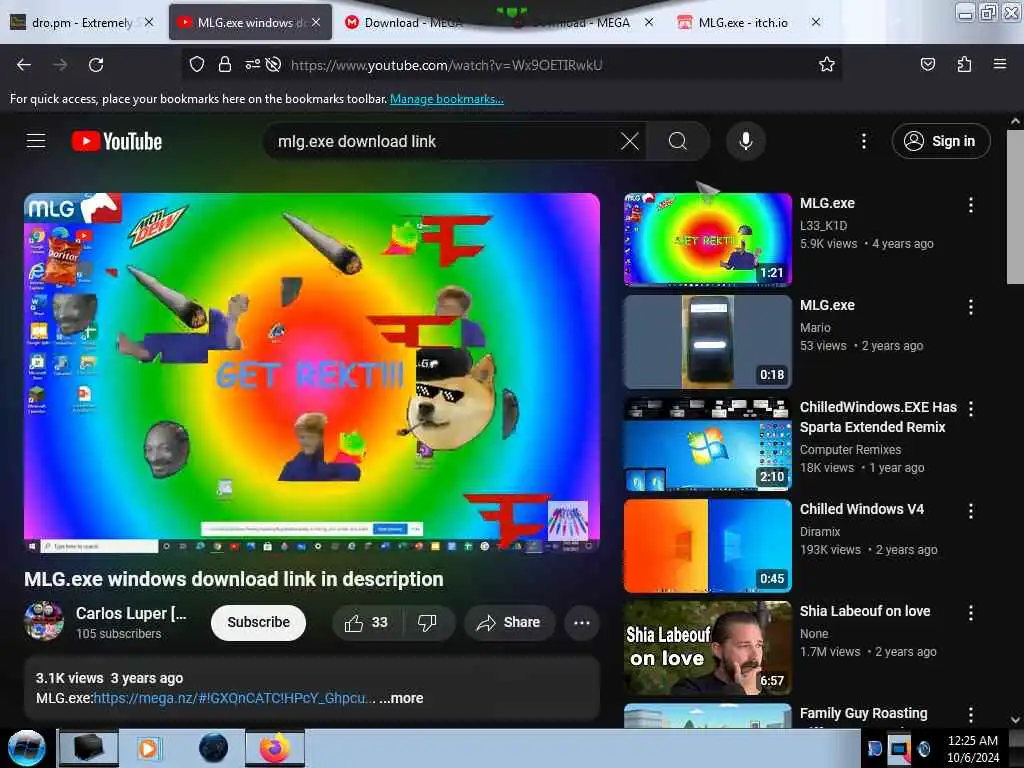This screenshot has height=768, width=1024.
Task: Open options for ChilledWindows.EXE video
Action: pyautogui.click(x=970, y=409)
